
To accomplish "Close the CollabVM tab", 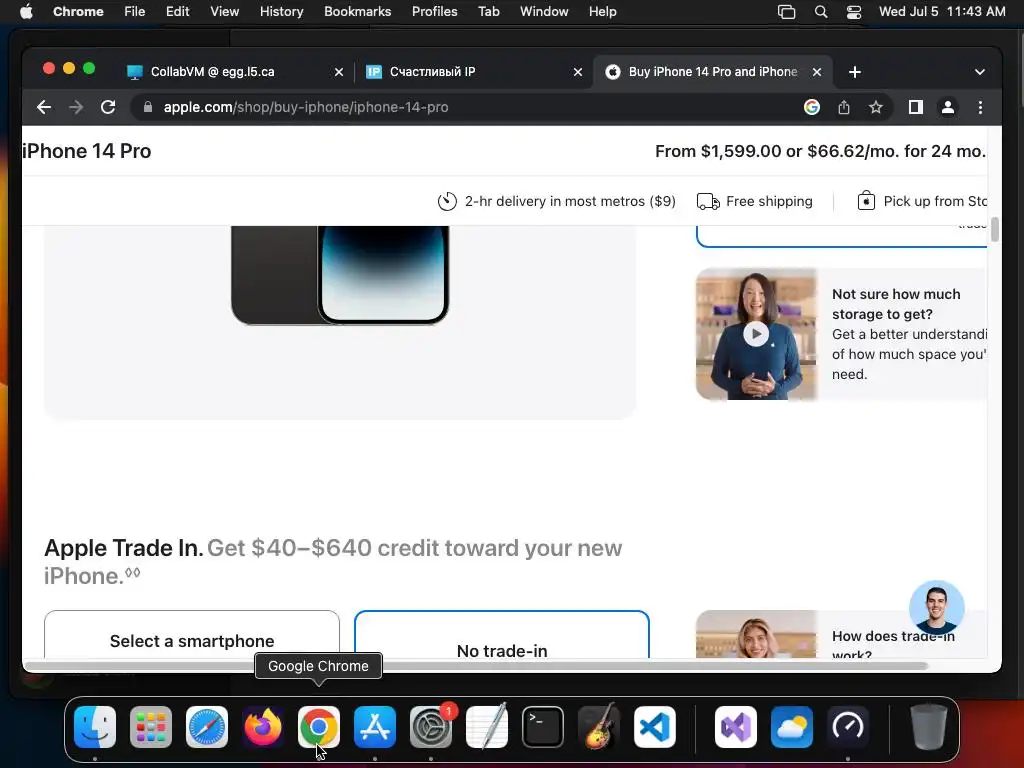I will click(x=339, y=72).
